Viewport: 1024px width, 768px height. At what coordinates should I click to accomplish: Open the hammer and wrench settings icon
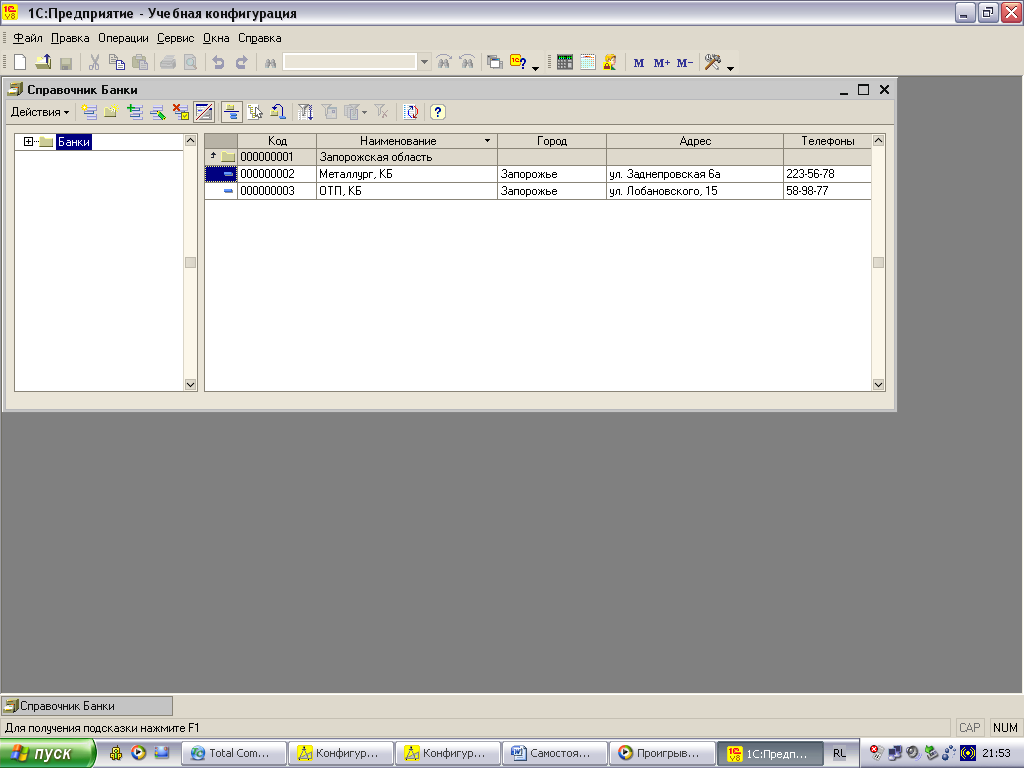click(712, 63)
